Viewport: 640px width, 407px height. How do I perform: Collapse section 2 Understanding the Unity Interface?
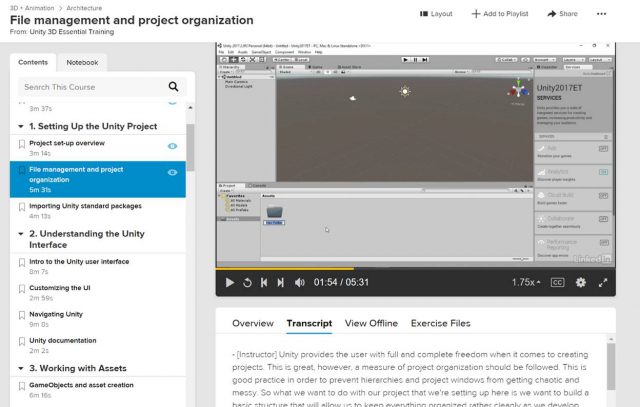click(21, 234)
